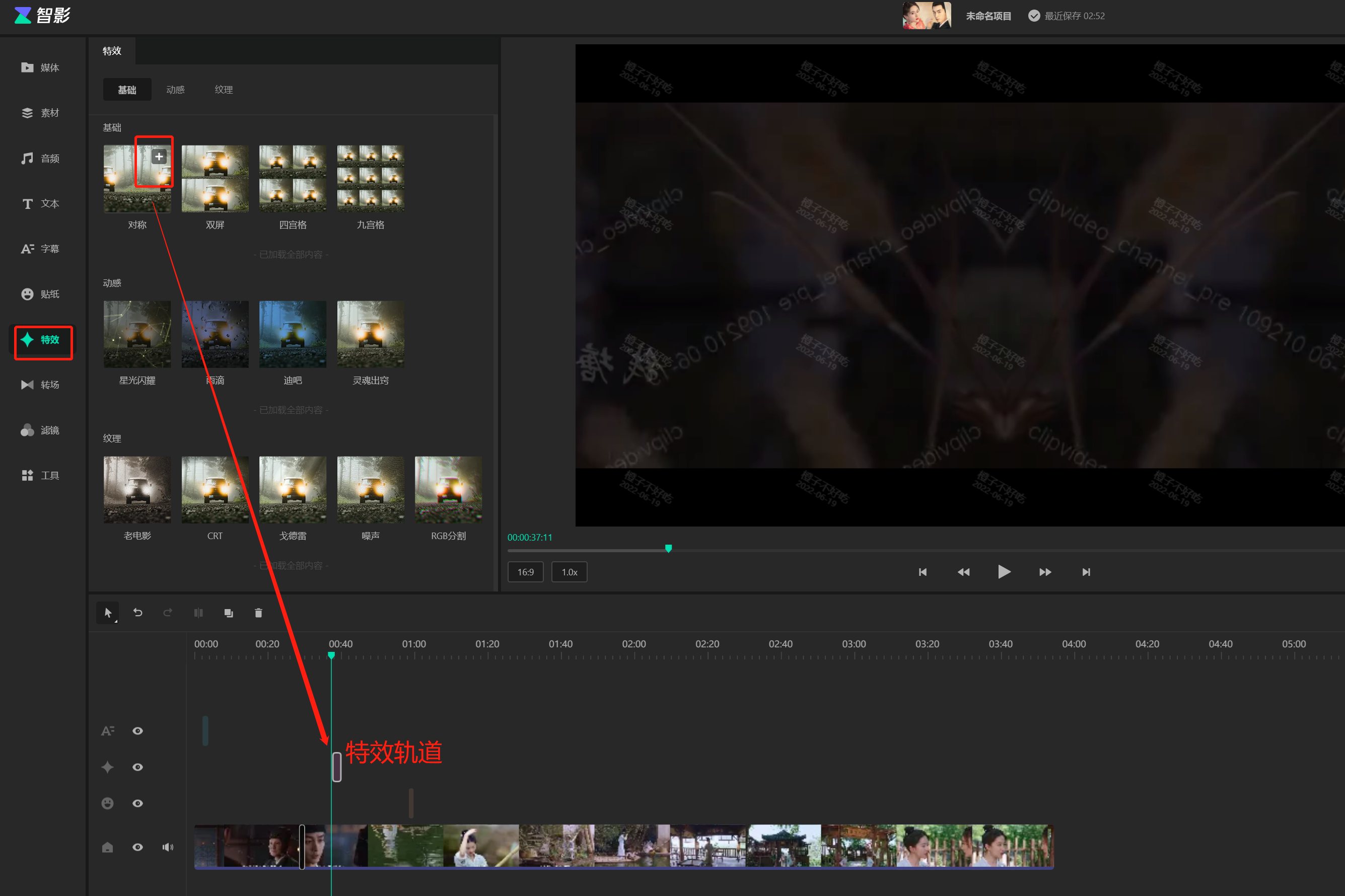The image size is (1345, 896).
Task: Select the CRT effect thumbnail
Action: (x=215, y=490)
